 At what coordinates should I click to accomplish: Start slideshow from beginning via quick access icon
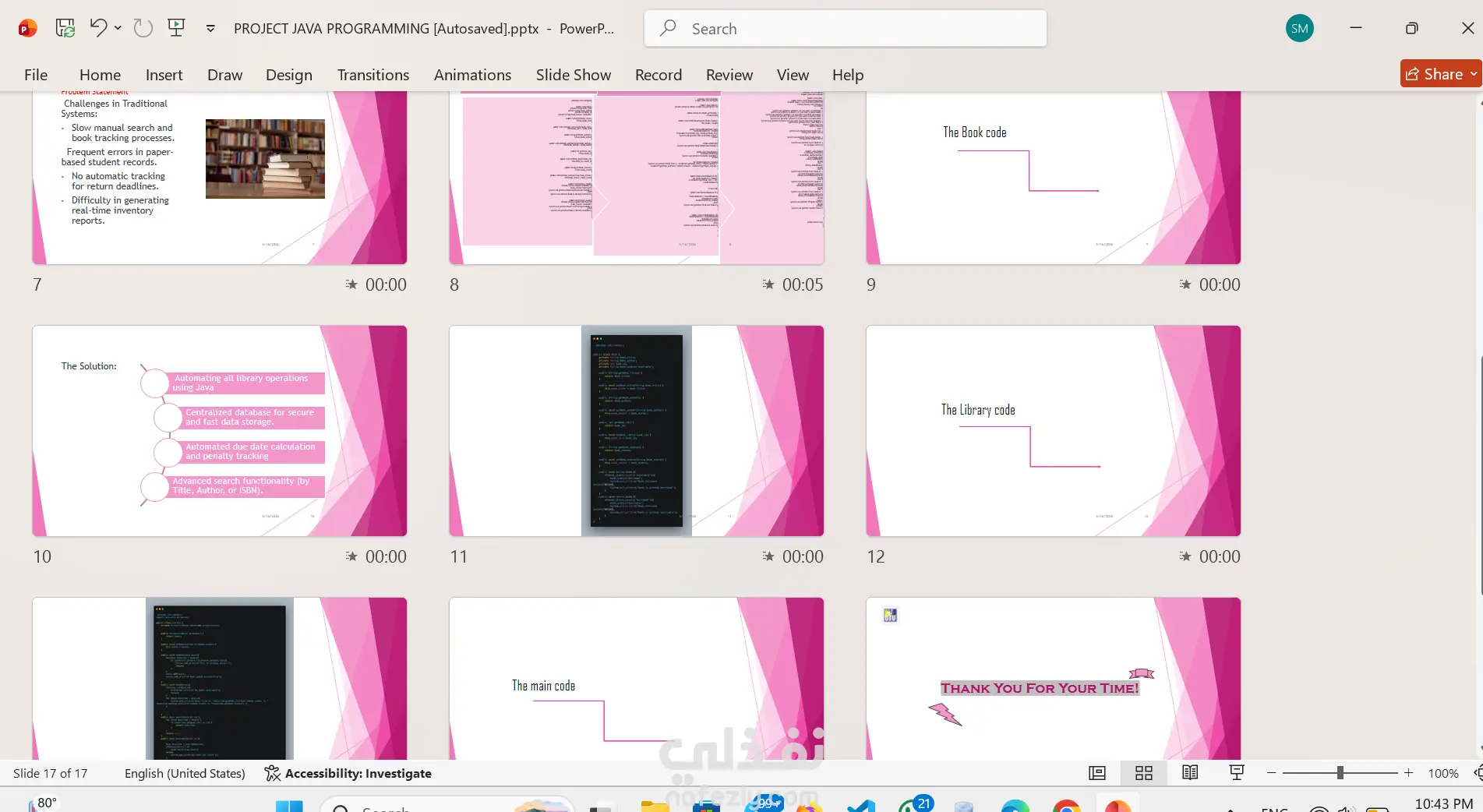177,28
